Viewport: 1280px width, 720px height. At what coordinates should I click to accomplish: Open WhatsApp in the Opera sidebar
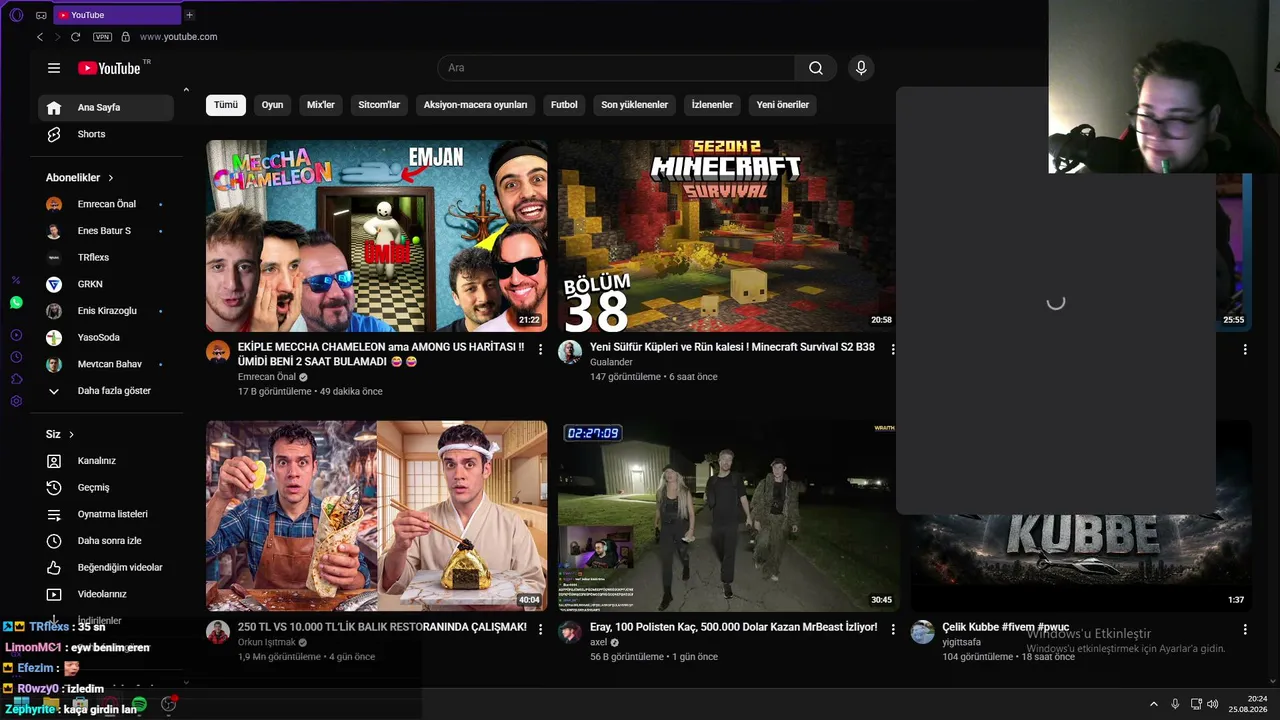pyautogui.click(x=16, y=302)
